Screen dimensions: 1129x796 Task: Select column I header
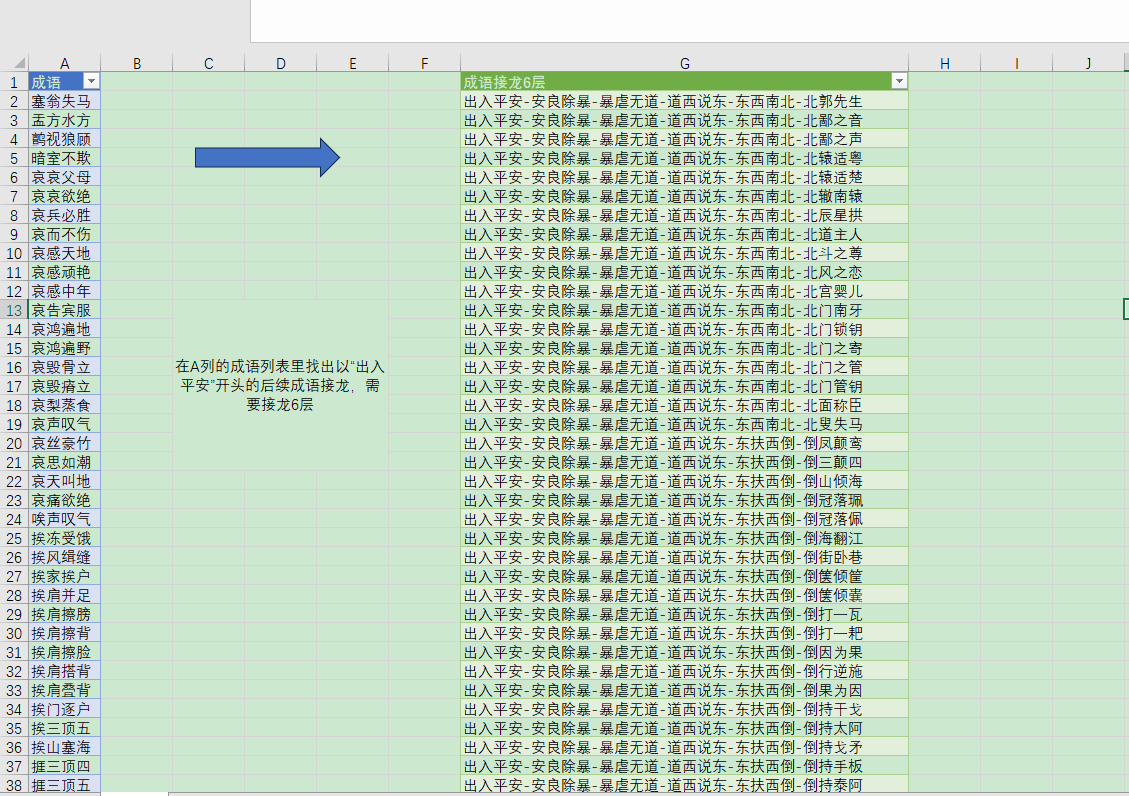(x=1016, y=63)
